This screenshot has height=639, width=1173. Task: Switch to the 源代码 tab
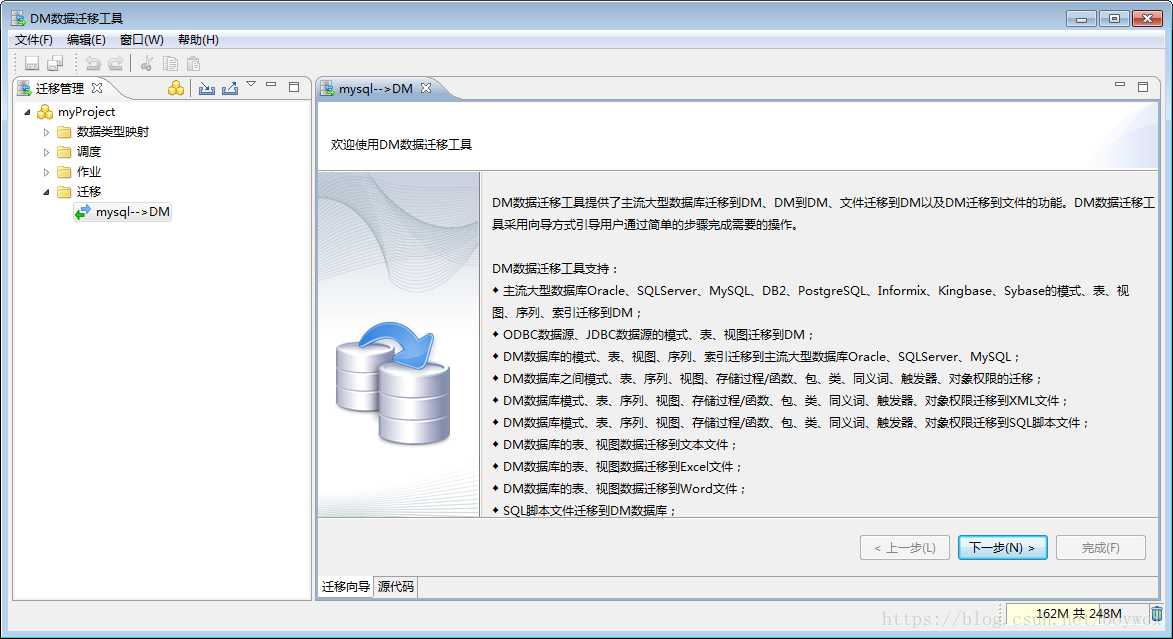[396, 587]
